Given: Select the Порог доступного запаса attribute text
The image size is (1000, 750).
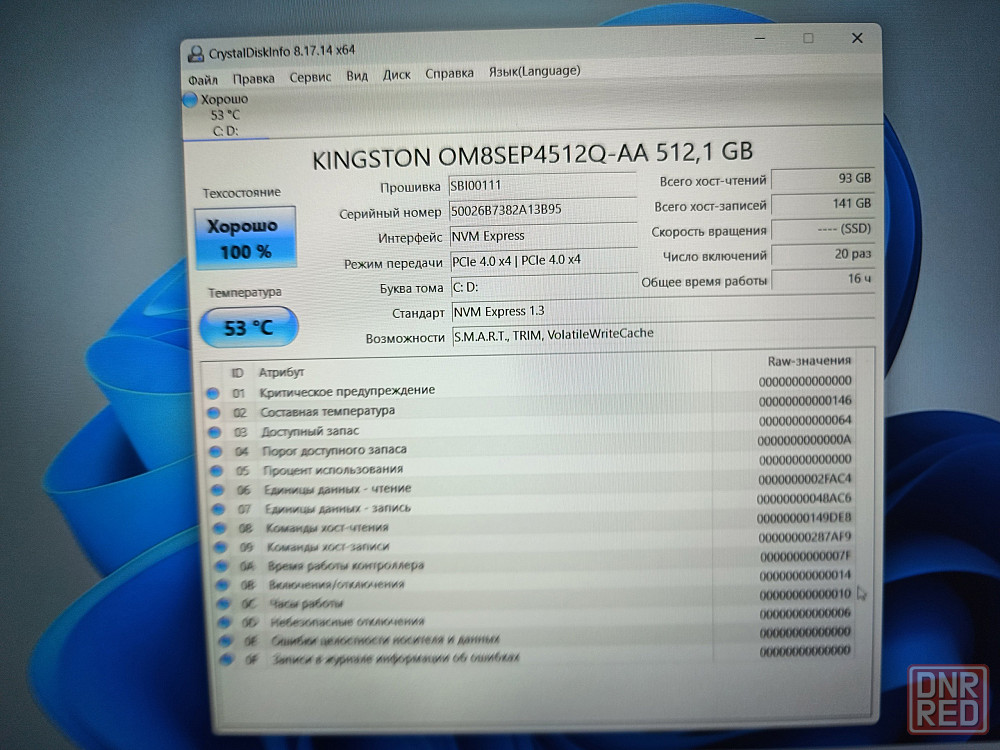Looking at the screenshot, I should click(x=334, y=450).
